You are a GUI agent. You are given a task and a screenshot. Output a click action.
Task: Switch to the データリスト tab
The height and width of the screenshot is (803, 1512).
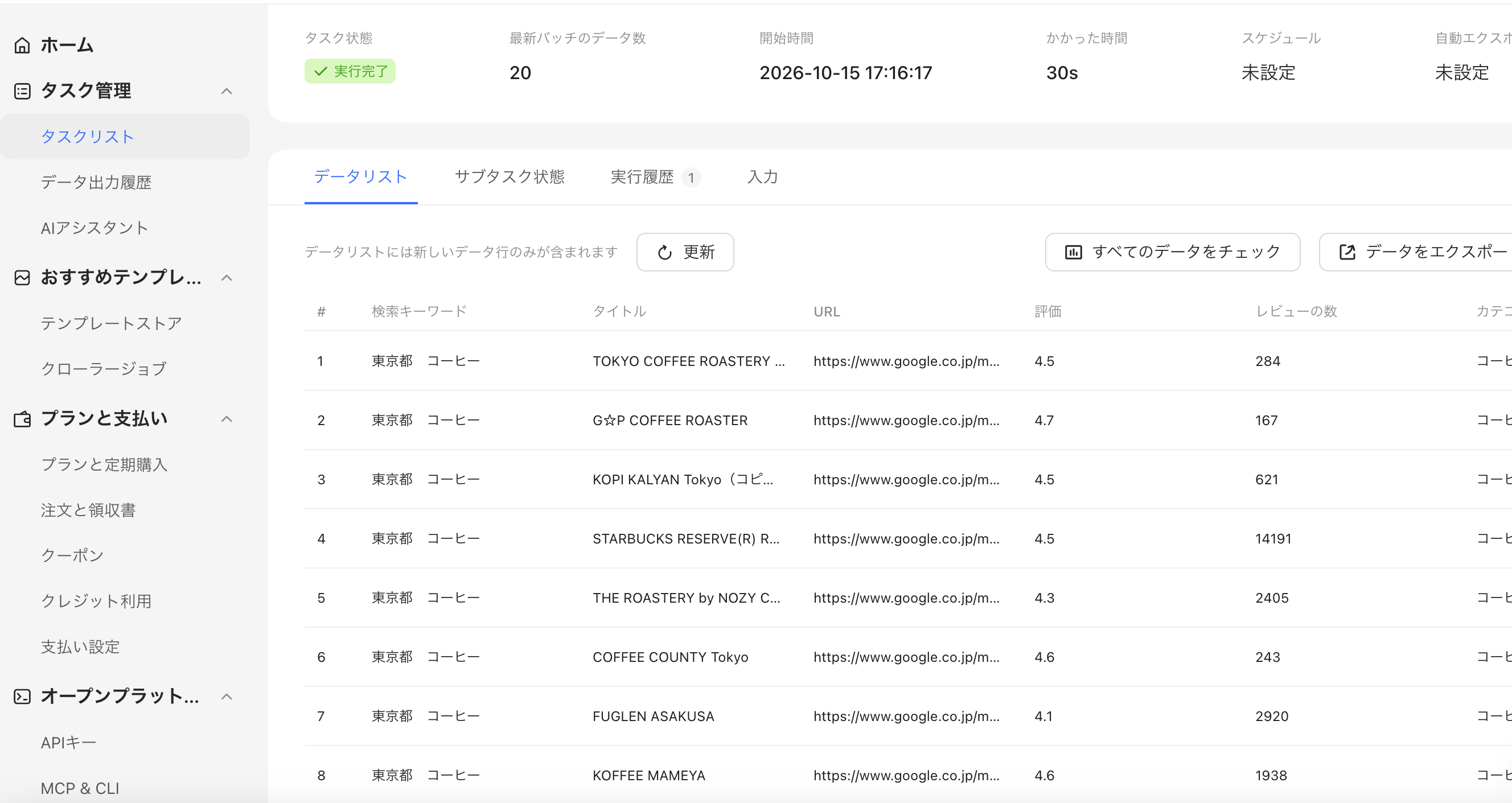coord(360,176)
